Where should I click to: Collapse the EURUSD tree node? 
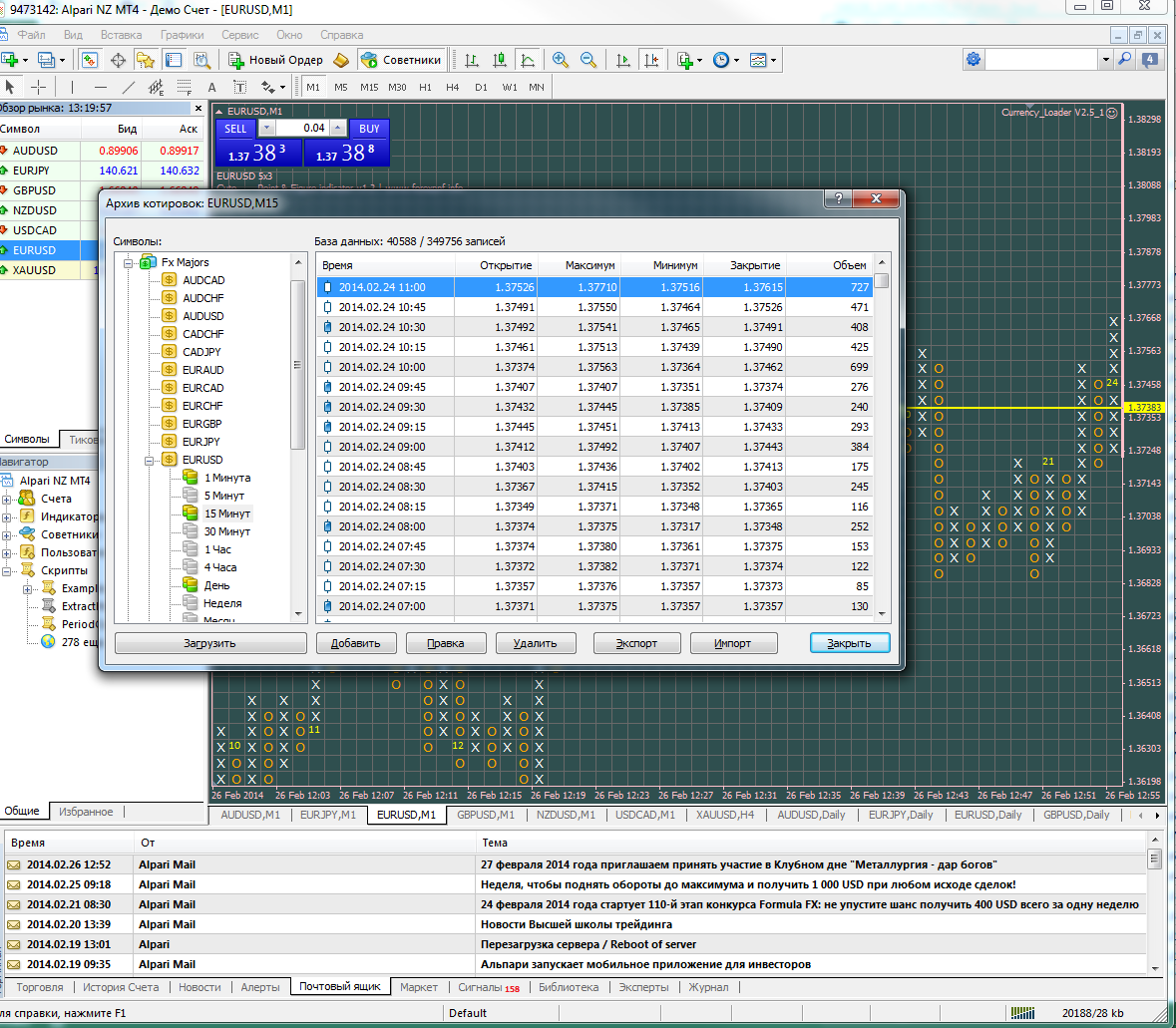[149, 460]
